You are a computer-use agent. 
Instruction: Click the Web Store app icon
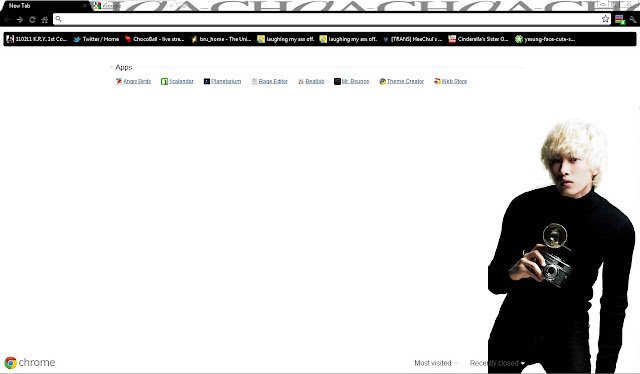437,81
